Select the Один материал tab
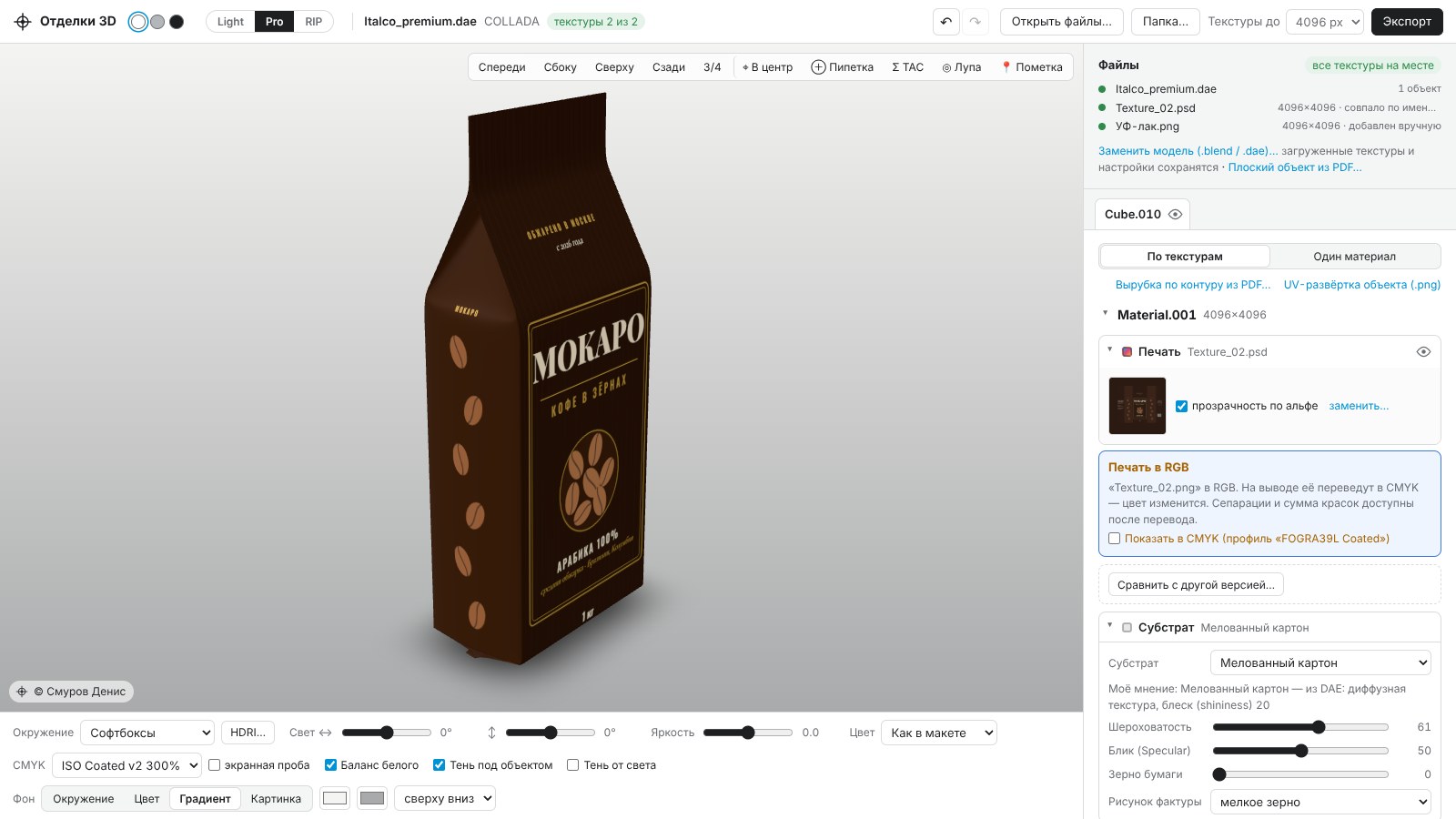1456x819 pixels. pos(1354,257)
